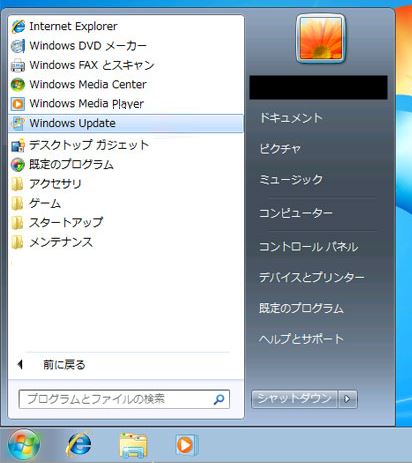This screenshot has width=412, height=463.
Task: Click the Windows Media Center green orb icon
Action: tap(18, 85)
